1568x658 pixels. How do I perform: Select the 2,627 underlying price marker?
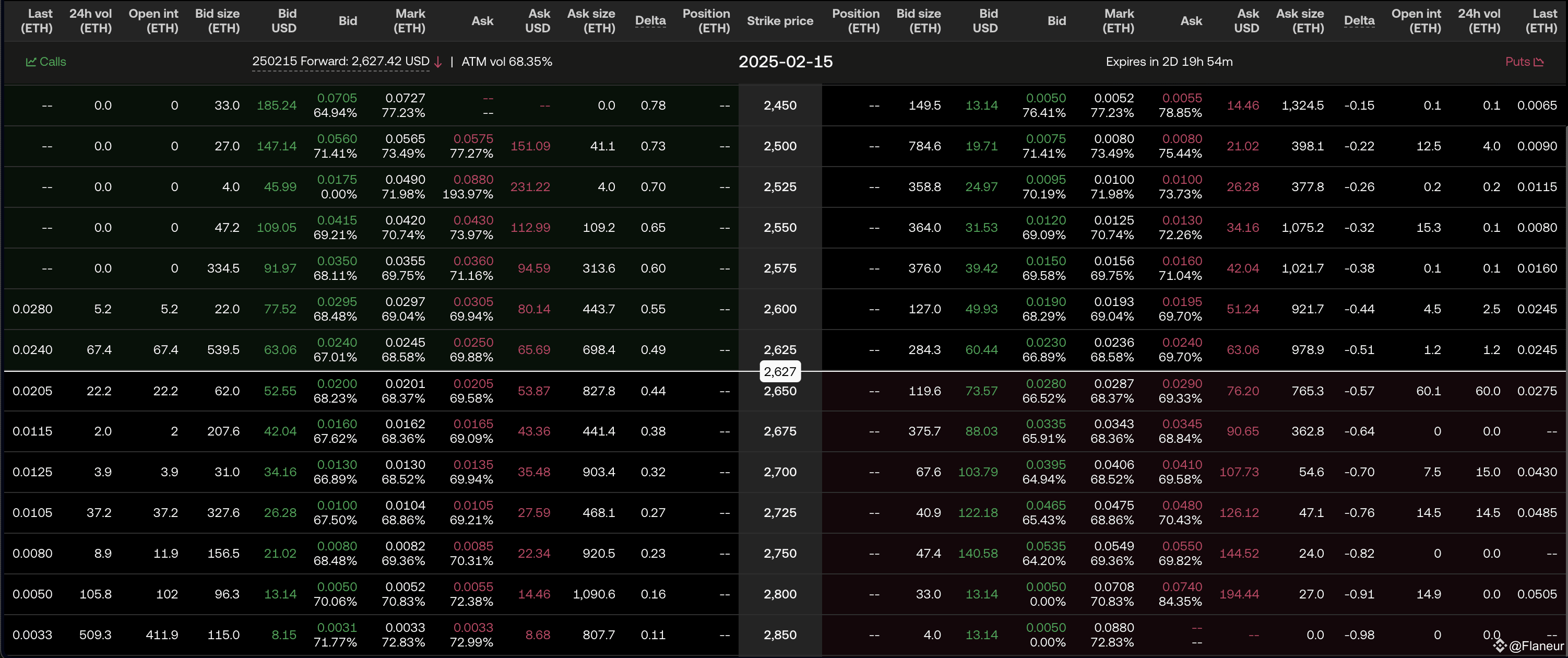tap(780, 371)
